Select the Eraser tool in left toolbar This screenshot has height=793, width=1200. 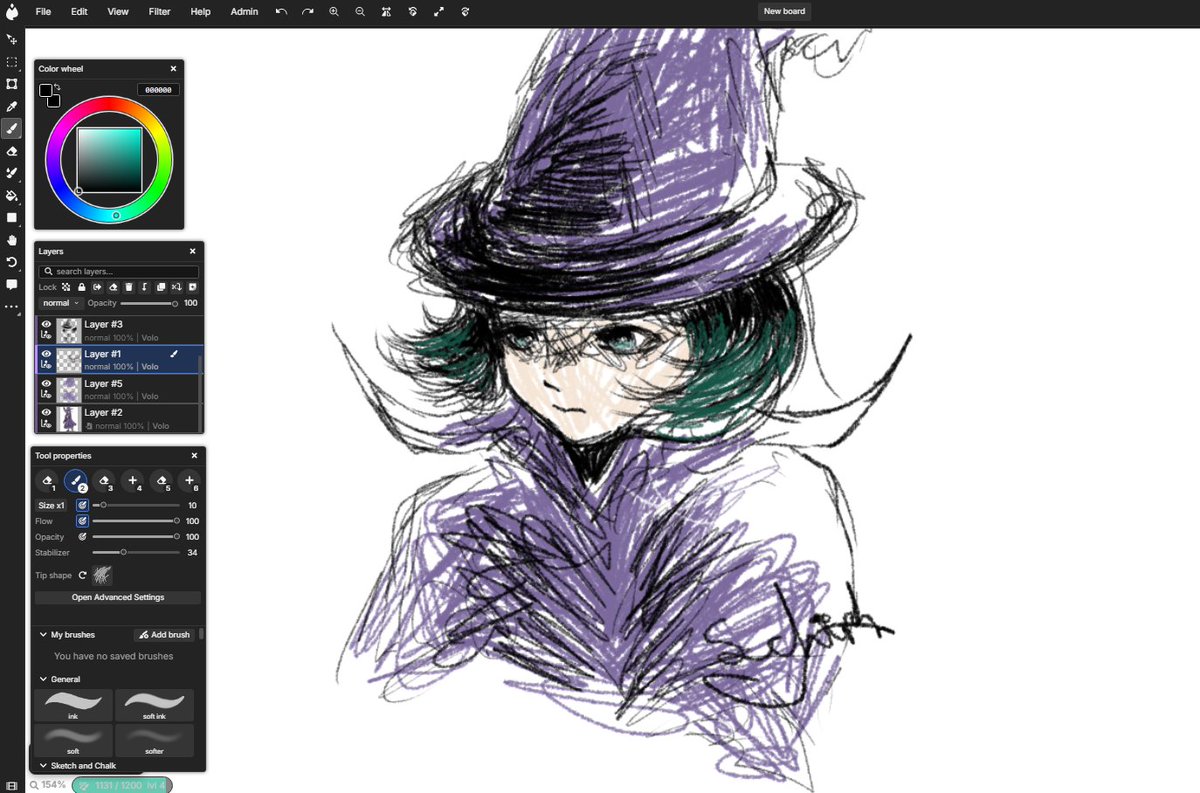(12, 151)
